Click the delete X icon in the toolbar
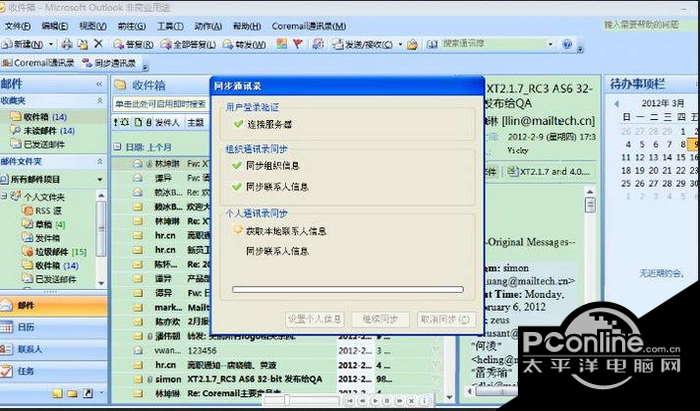The image size is (700, 411). (98, 44)
